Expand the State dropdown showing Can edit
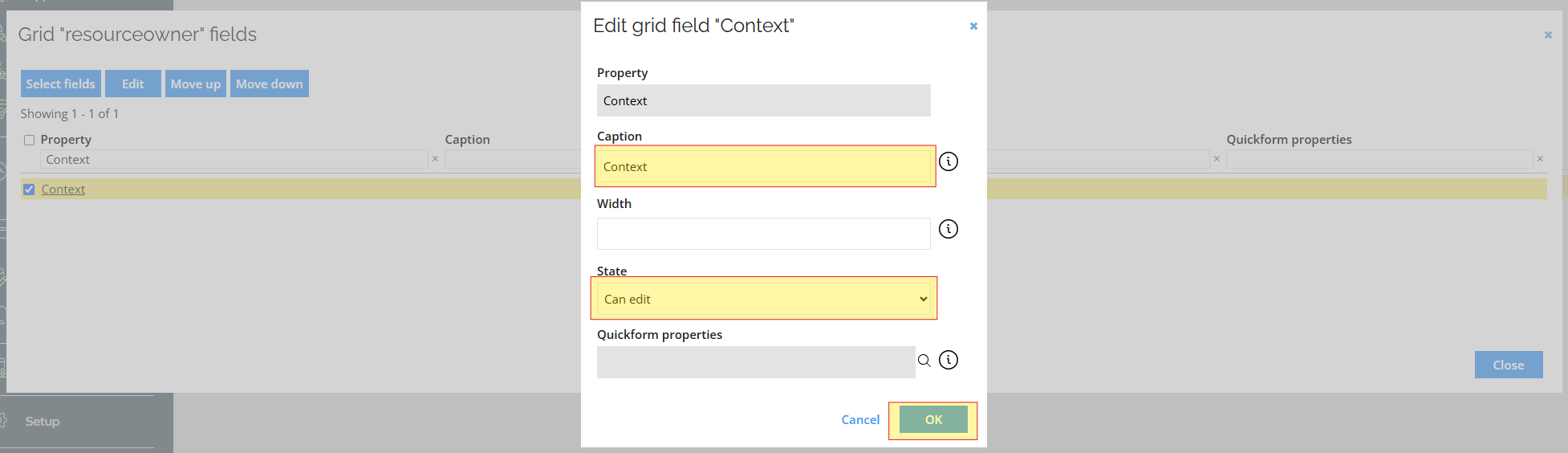The width and height of the screenshot is (1568, 453). click(x=764, y=299)
